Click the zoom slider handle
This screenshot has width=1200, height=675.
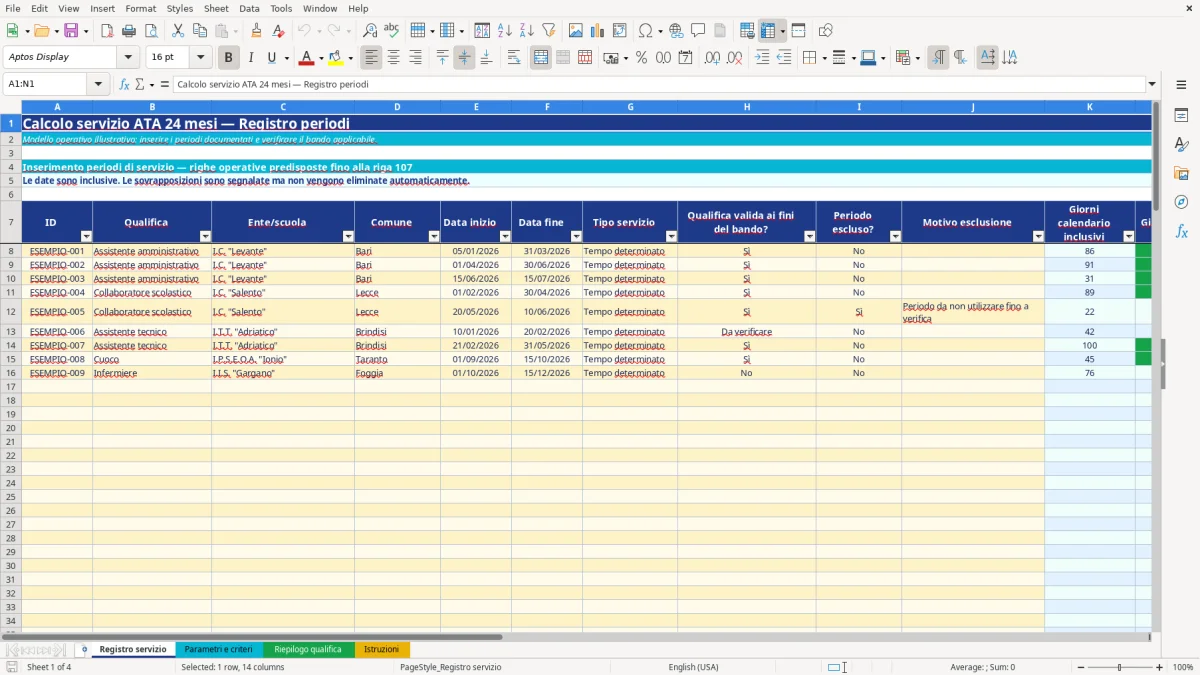tap(1119, 667)
